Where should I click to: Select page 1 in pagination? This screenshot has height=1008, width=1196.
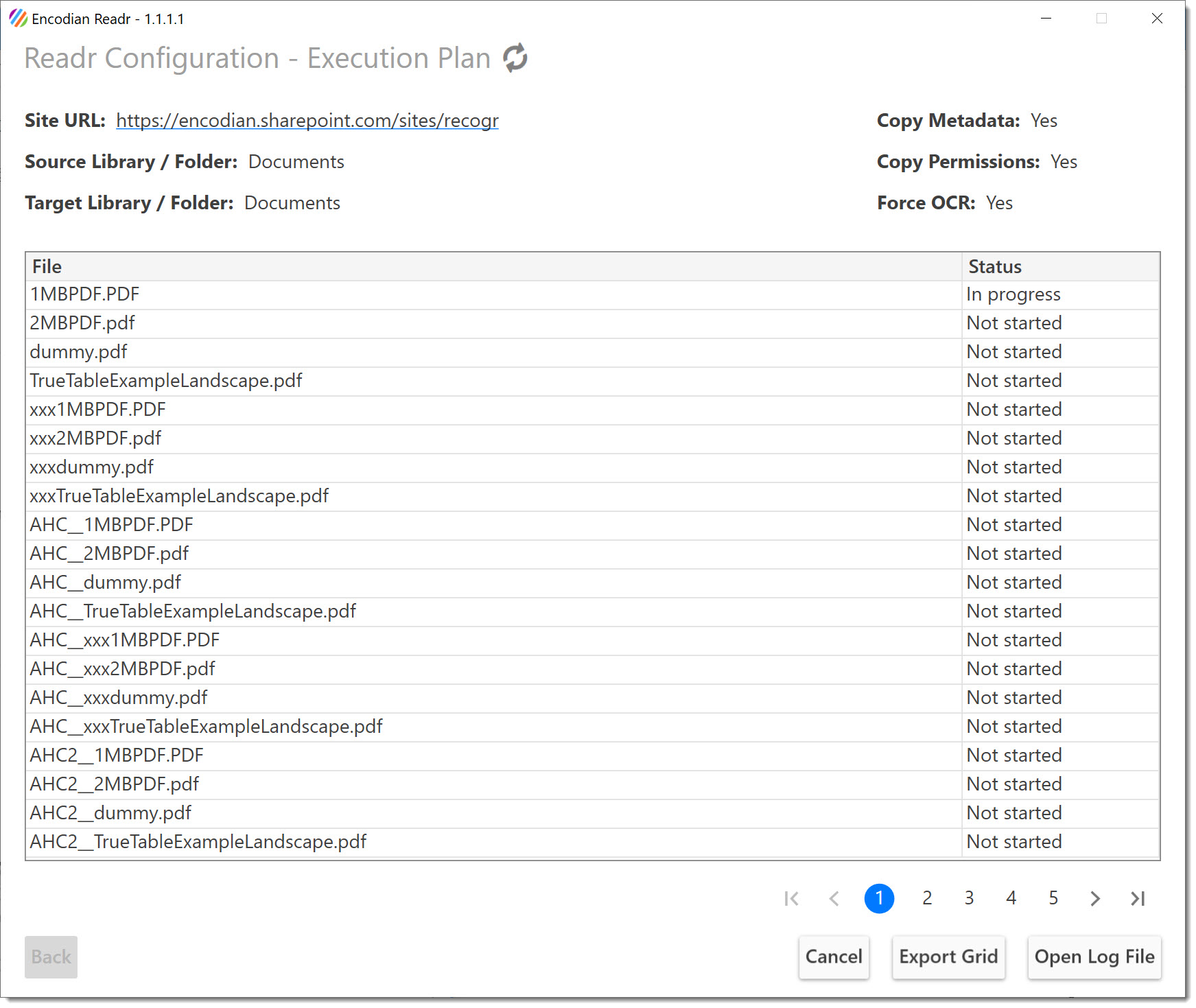click(x=879, y=898)
